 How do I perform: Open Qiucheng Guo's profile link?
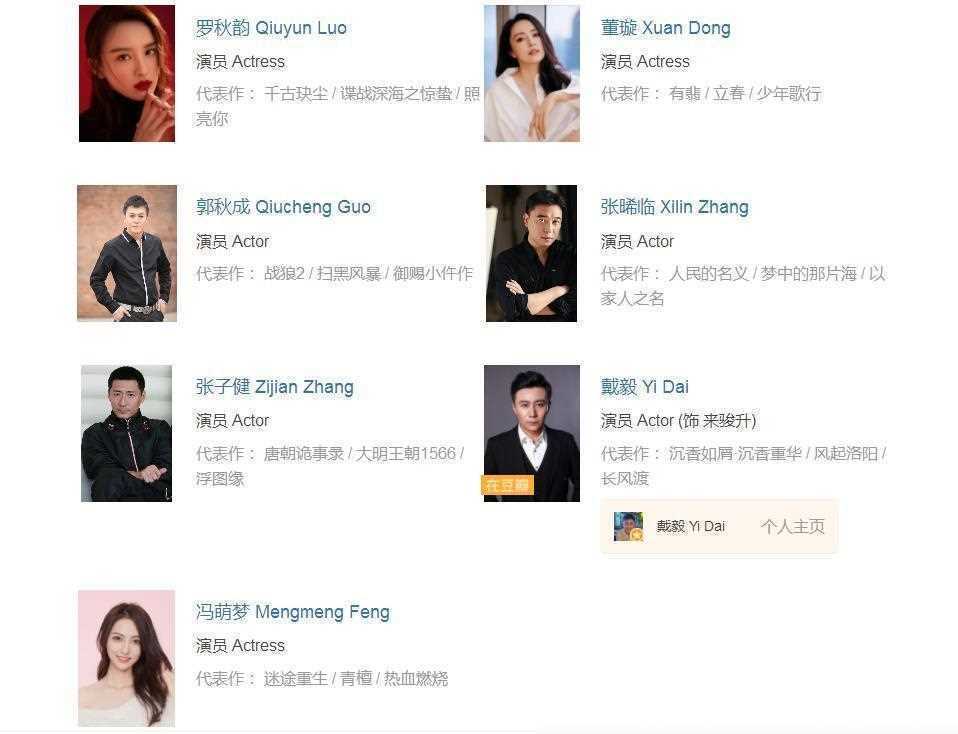283,207
